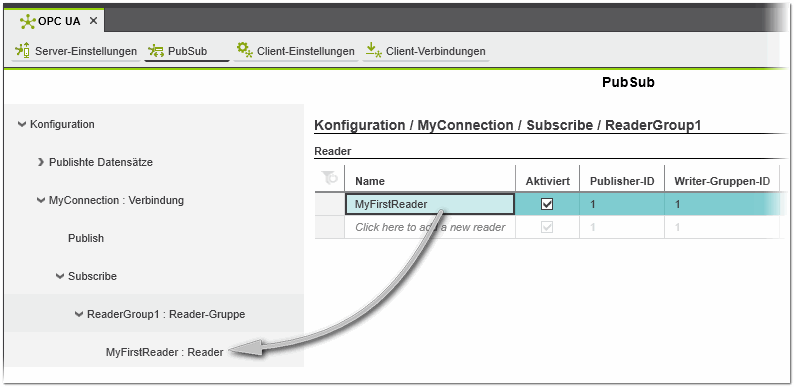Image resolution: width=794 pixels, height=387 pixels.
Task: Click the Client-Verbindungen download icon
Action: [373, 51]
